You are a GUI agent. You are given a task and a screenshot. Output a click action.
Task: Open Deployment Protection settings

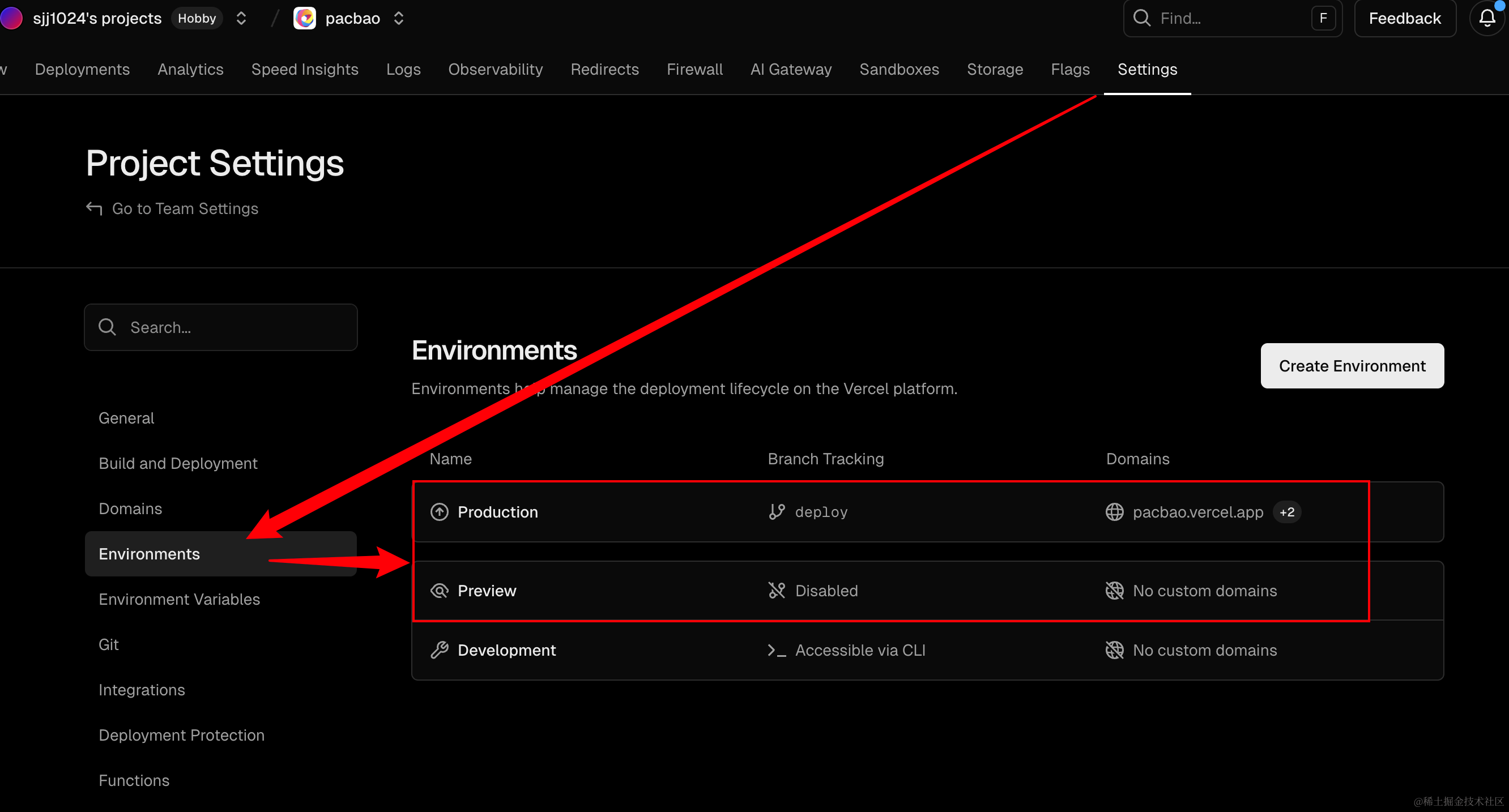[x=182, y=735]
